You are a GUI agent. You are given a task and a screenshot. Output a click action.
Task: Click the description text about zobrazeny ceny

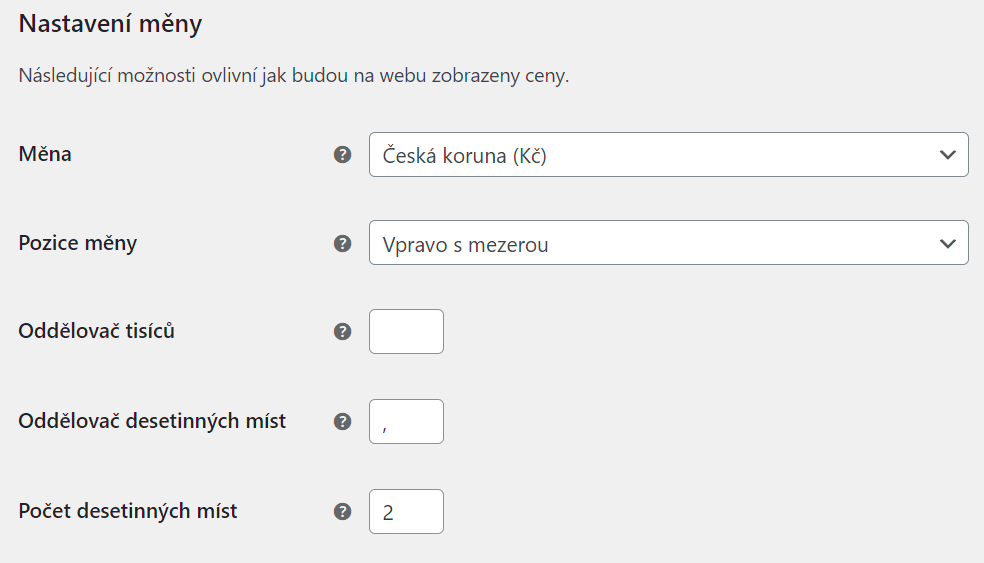tap(294, 75)
